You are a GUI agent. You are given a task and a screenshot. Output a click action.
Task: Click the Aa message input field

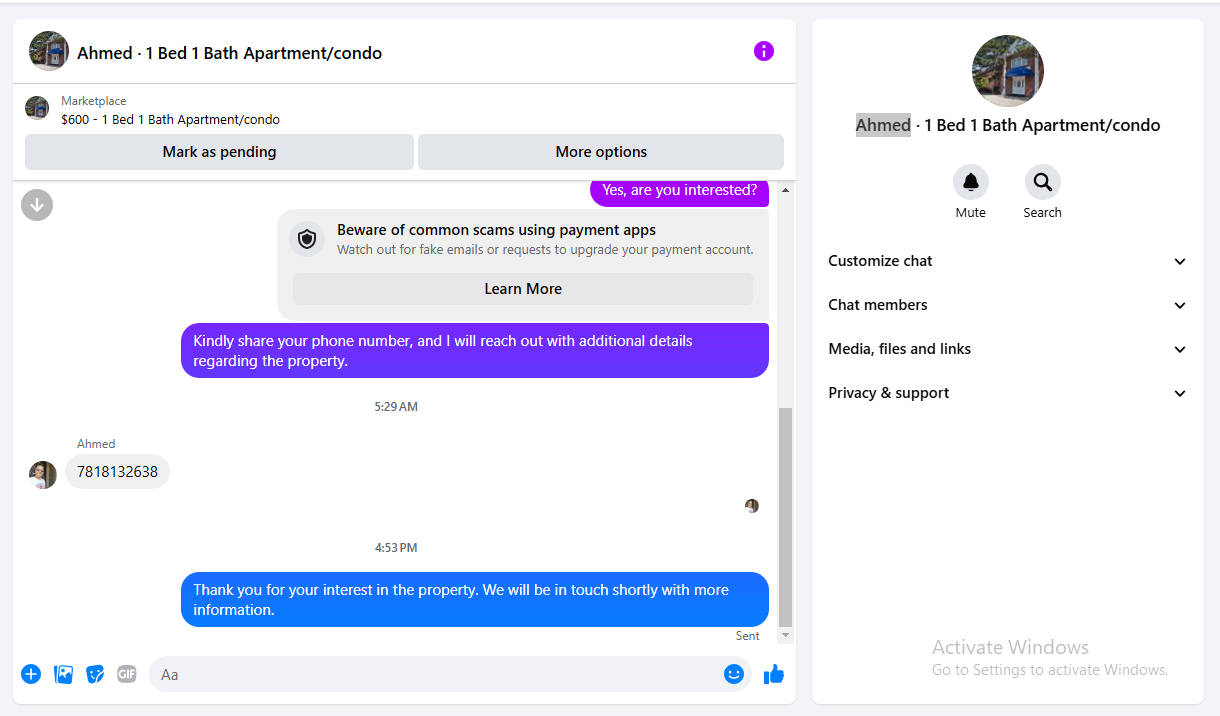[x=437, y=674]
